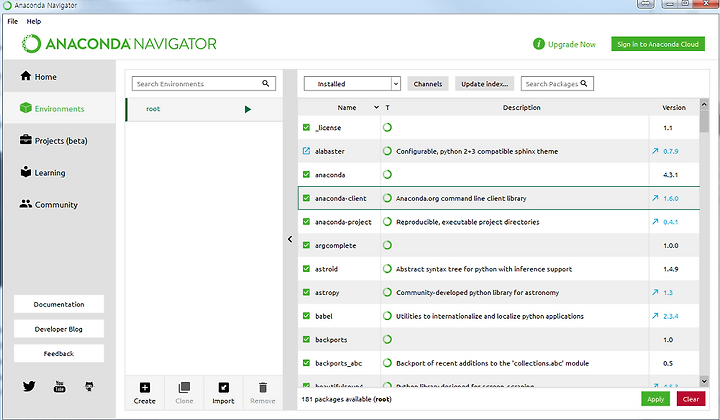Focus the Search Packages field

pos(557,84)
